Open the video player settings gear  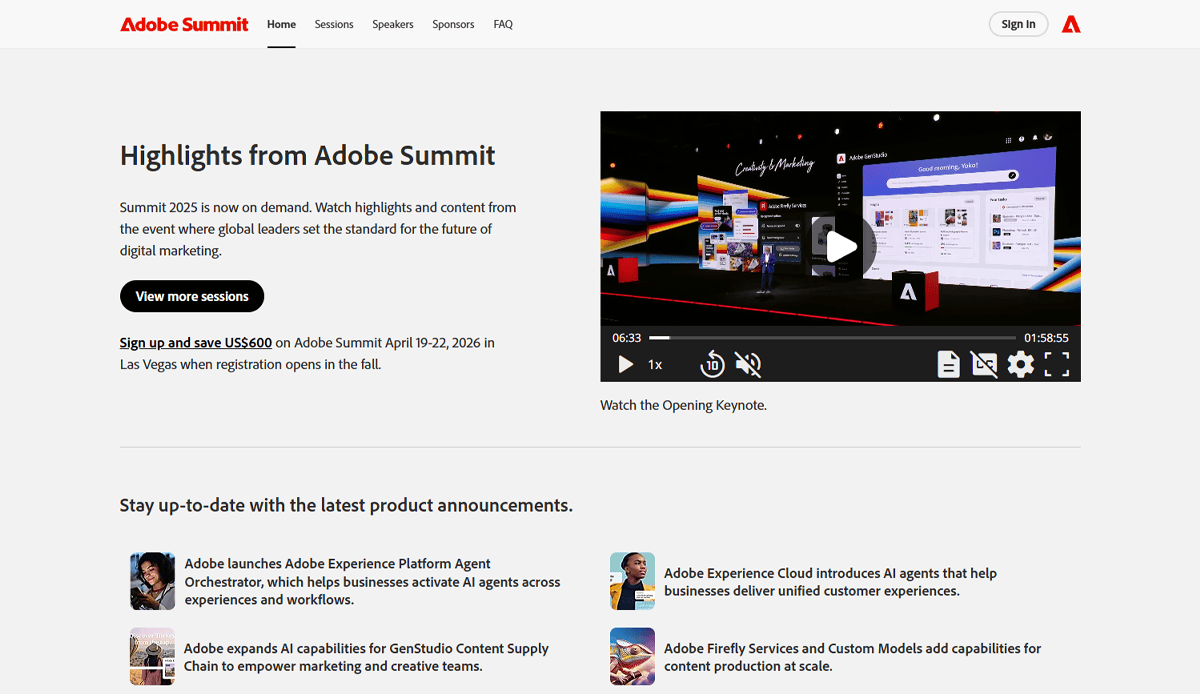(1020, 364)
